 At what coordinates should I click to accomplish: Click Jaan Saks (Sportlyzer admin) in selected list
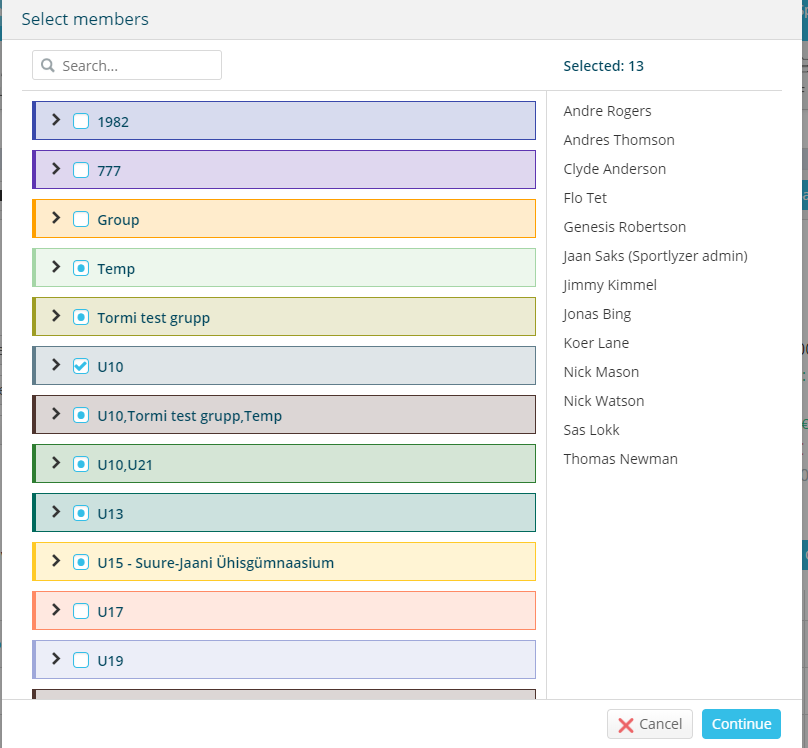[x=655, y=256]
